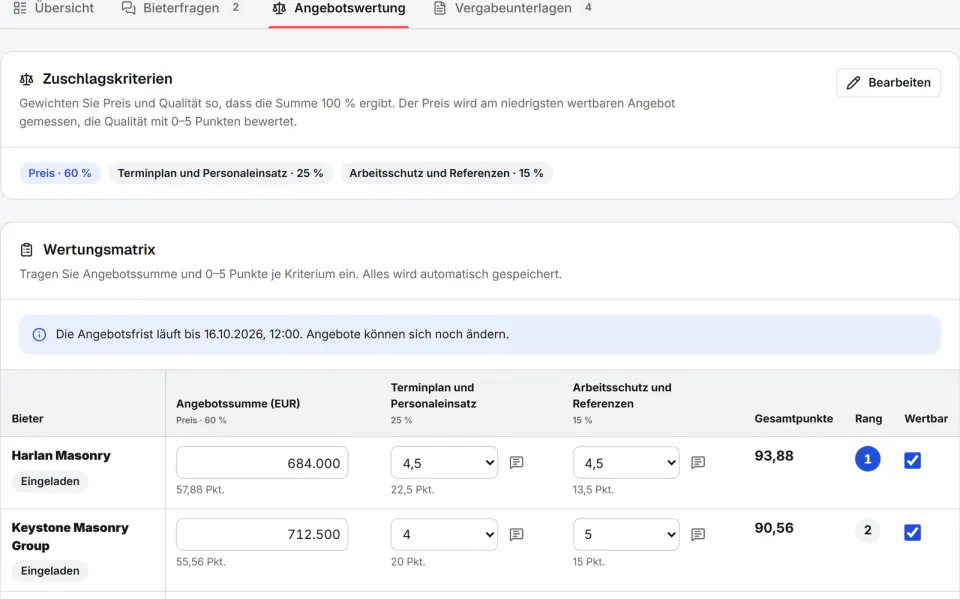
Task: Click the Bearbeiten button
Action: click(888, 83)
